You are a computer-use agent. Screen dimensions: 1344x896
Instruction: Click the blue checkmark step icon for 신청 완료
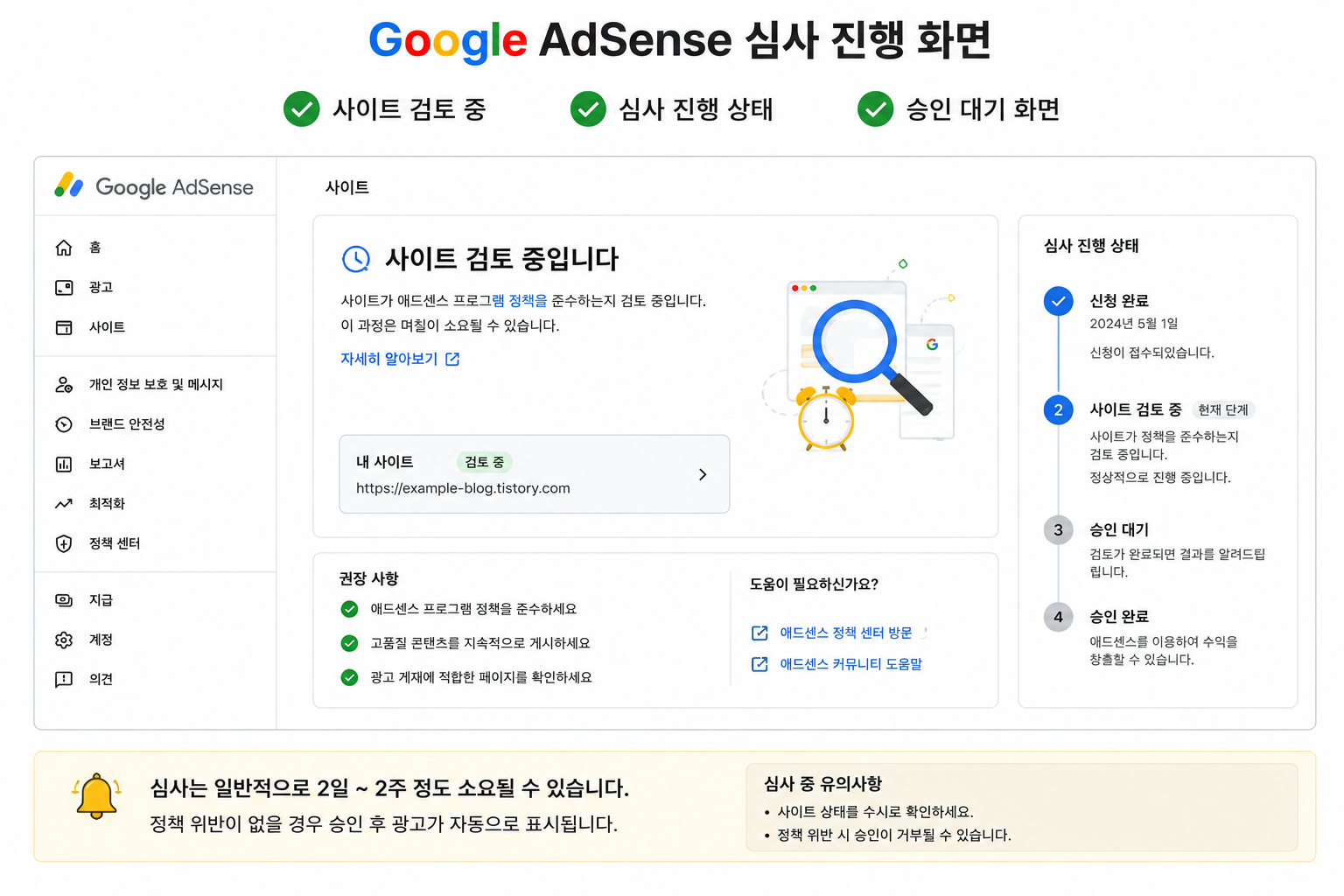point(1058,301)
